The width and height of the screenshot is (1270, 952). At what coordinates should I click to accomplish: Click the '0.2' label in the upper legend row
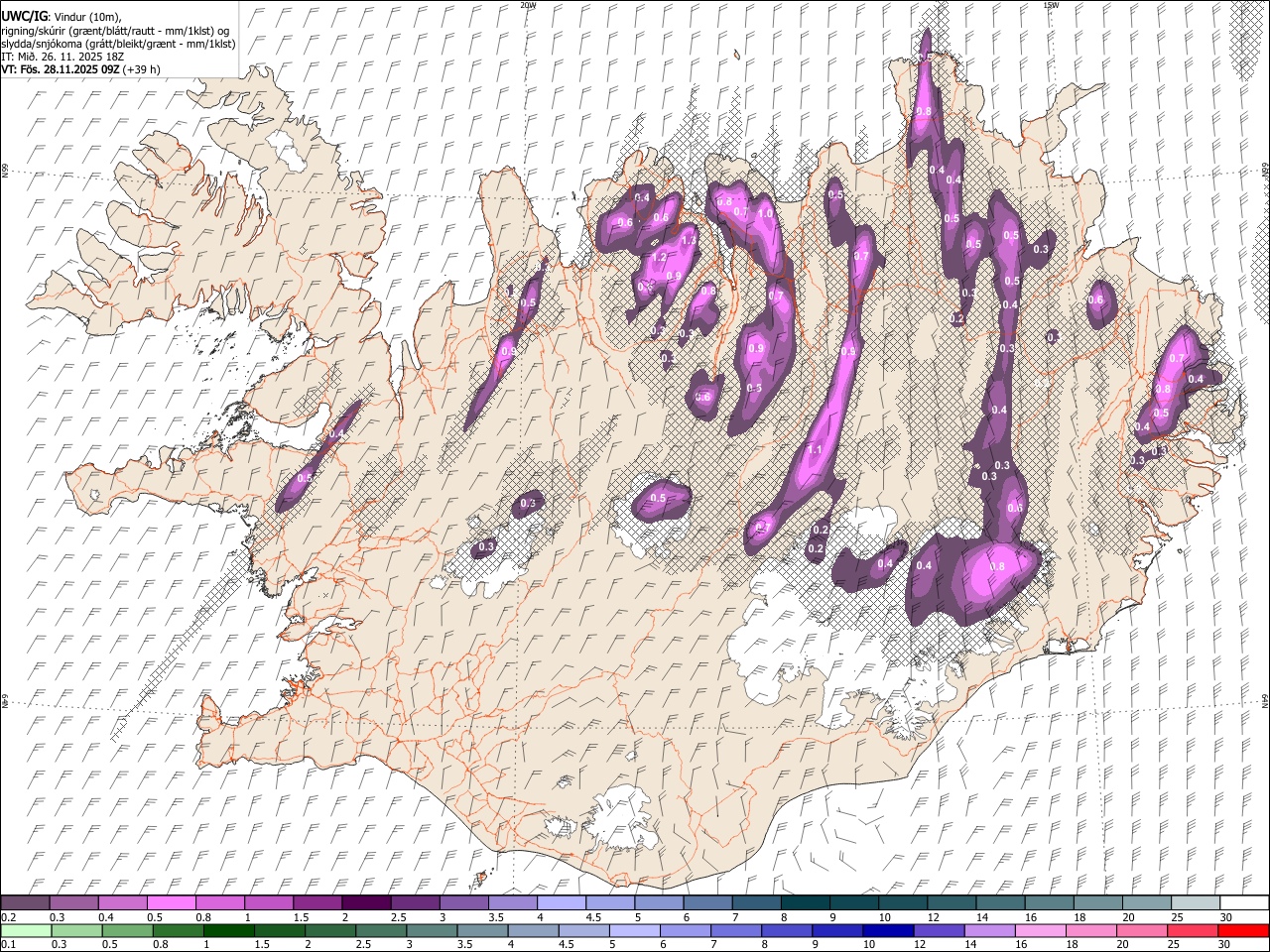point(7,917)
